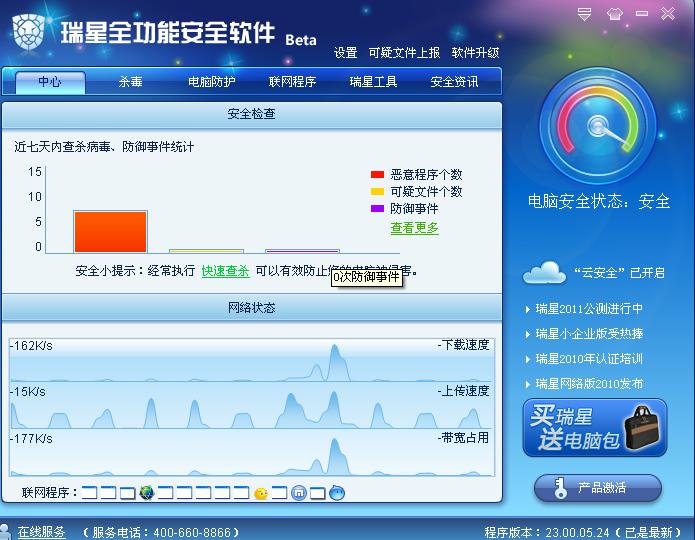
Task: Click "云安全" 已开启 status text
Action: click(620, 273)
